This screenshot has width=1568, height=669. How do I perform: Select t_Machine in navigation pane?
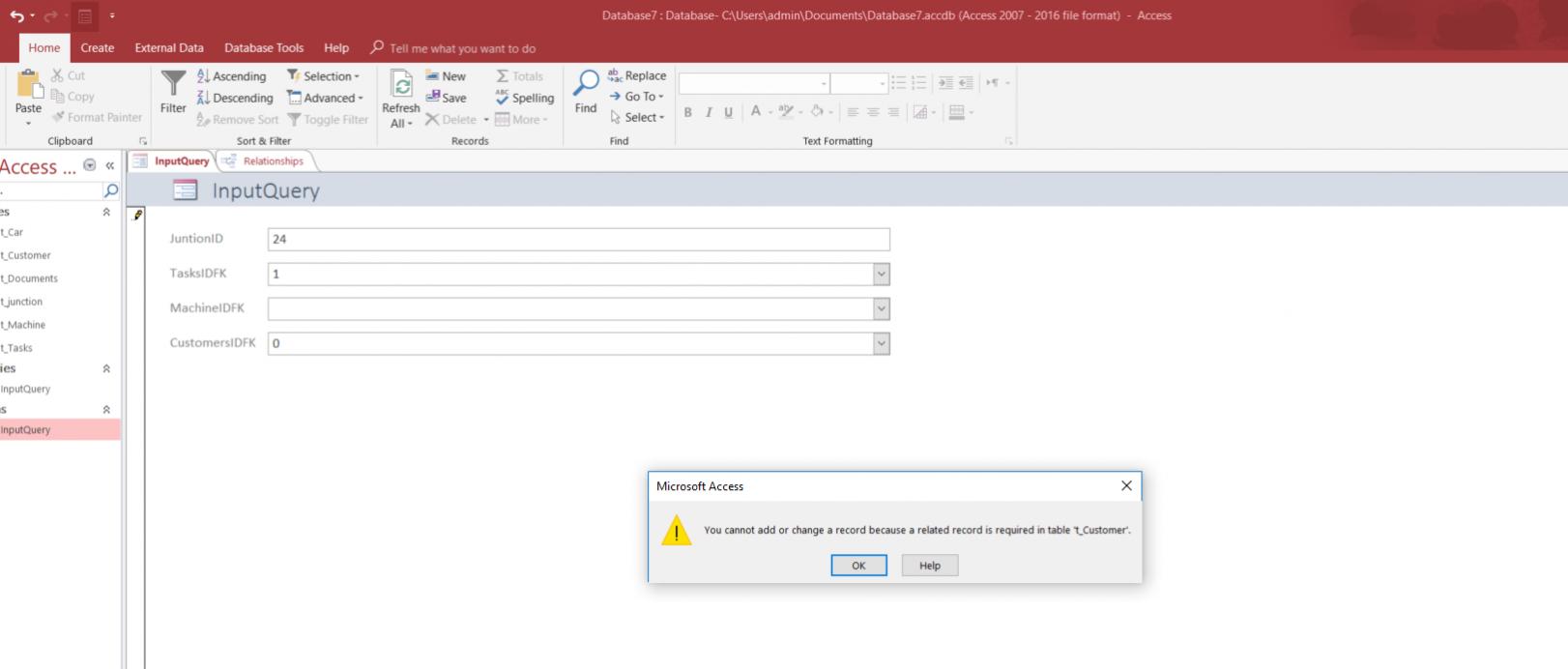point(23,325)
